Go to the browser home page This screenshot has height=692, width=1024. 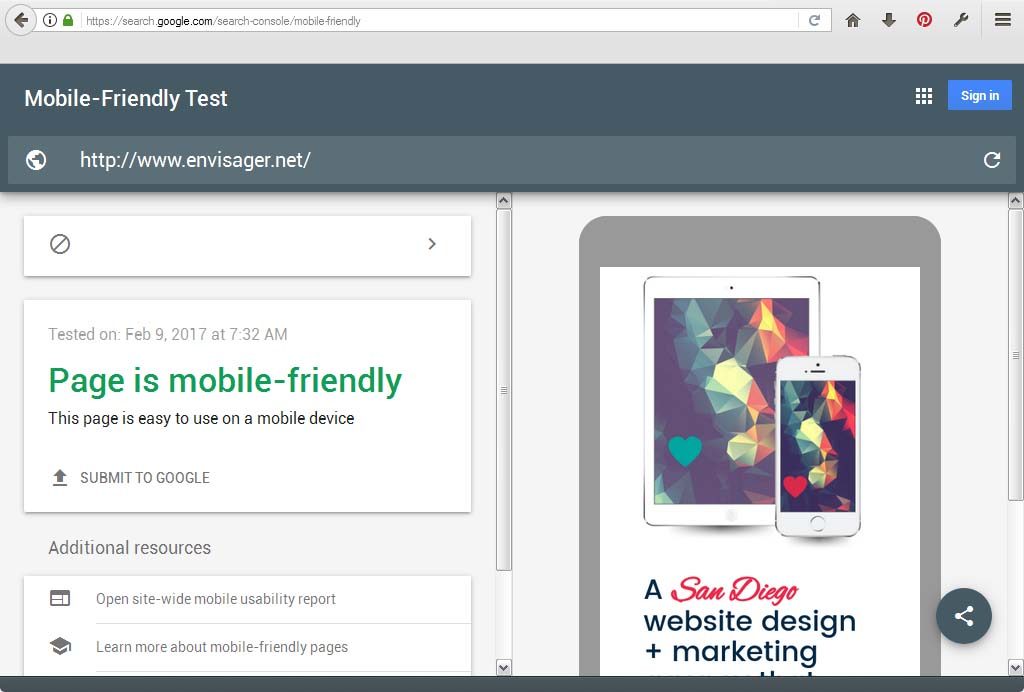[x=853, y=20]
